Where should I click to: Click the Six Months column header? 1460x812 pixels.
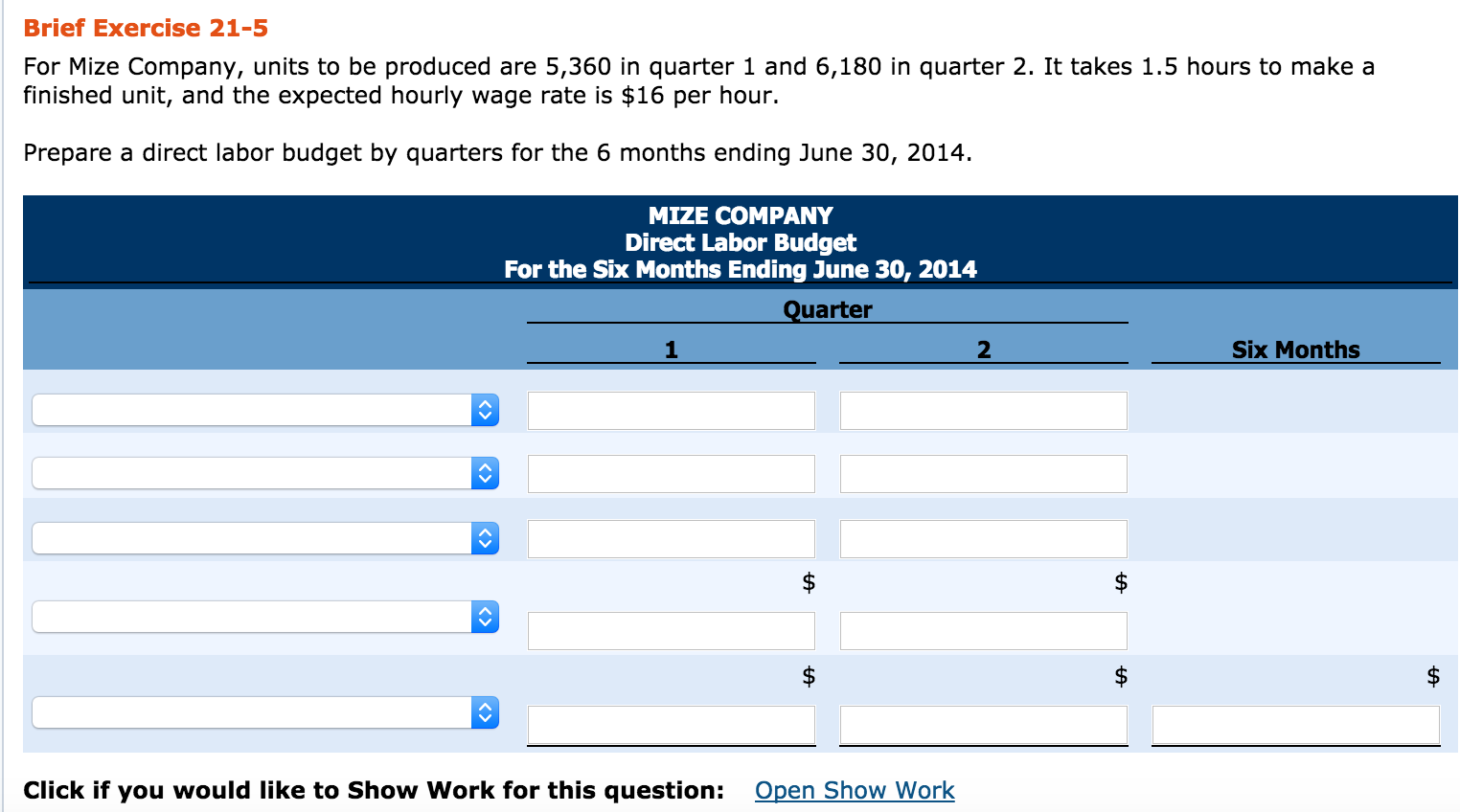point(1296,350)
